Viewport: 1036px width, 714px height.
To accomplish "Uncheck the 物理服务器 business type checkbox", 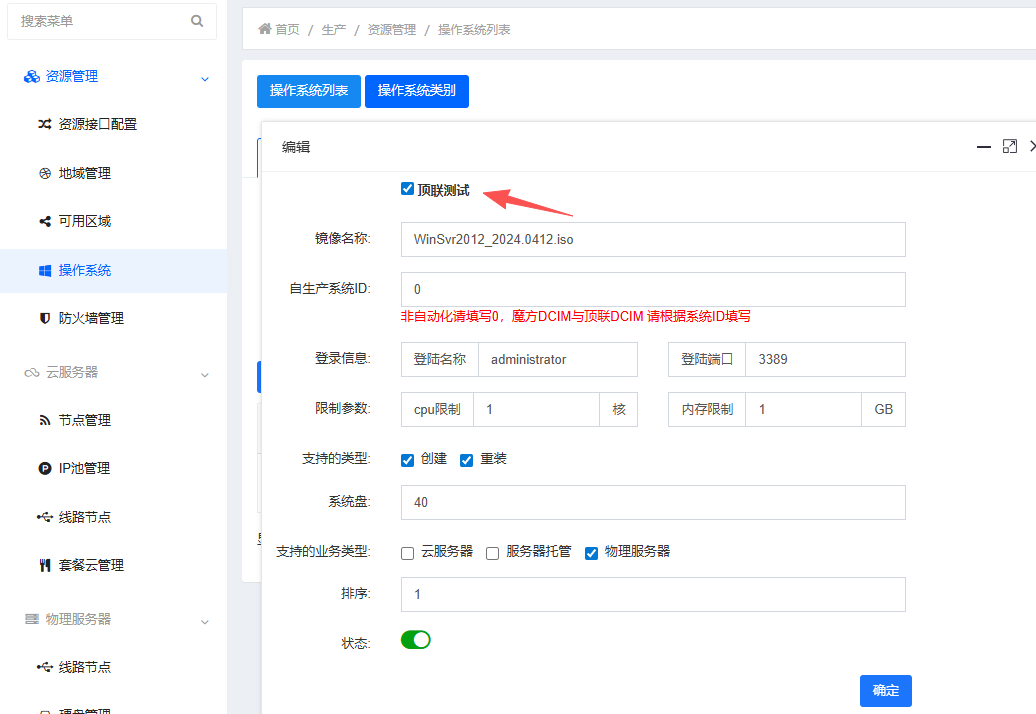I will [x=591, y=553].
